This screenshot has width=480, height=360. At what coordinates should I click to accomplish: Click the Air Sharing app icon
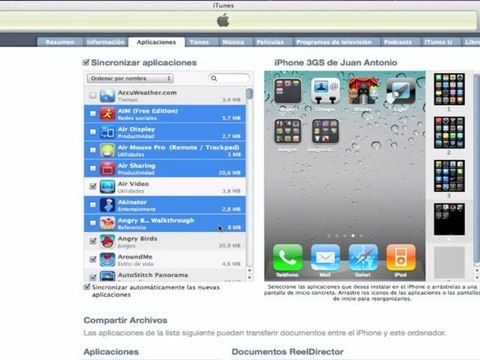click(x=107, y=169)
